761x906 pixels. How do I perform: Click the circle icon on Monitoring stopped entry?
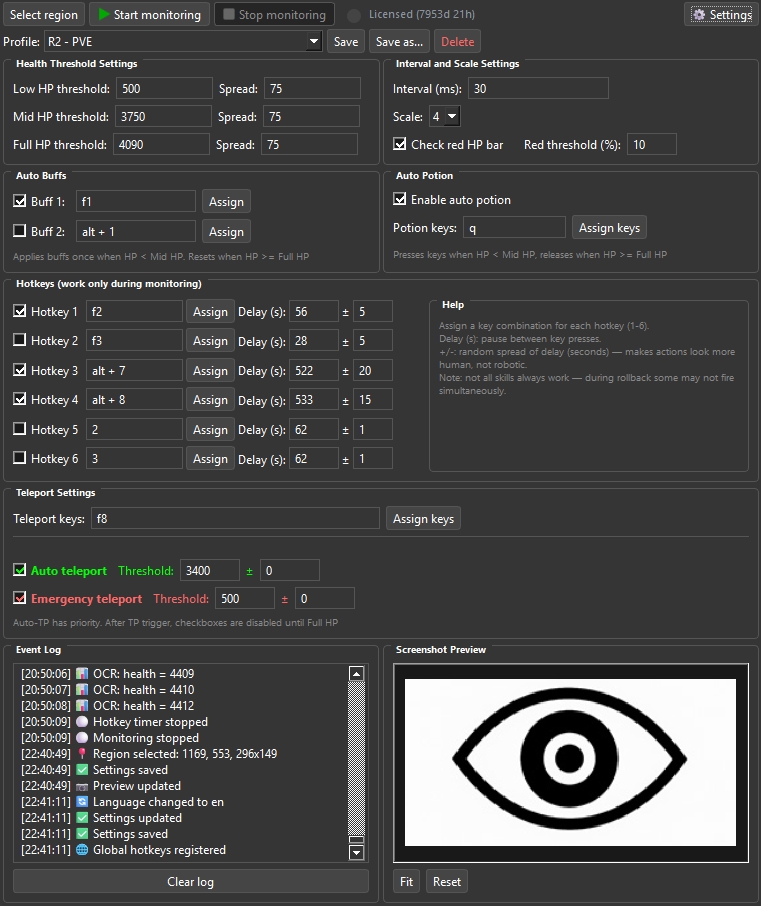coord(82,738)
